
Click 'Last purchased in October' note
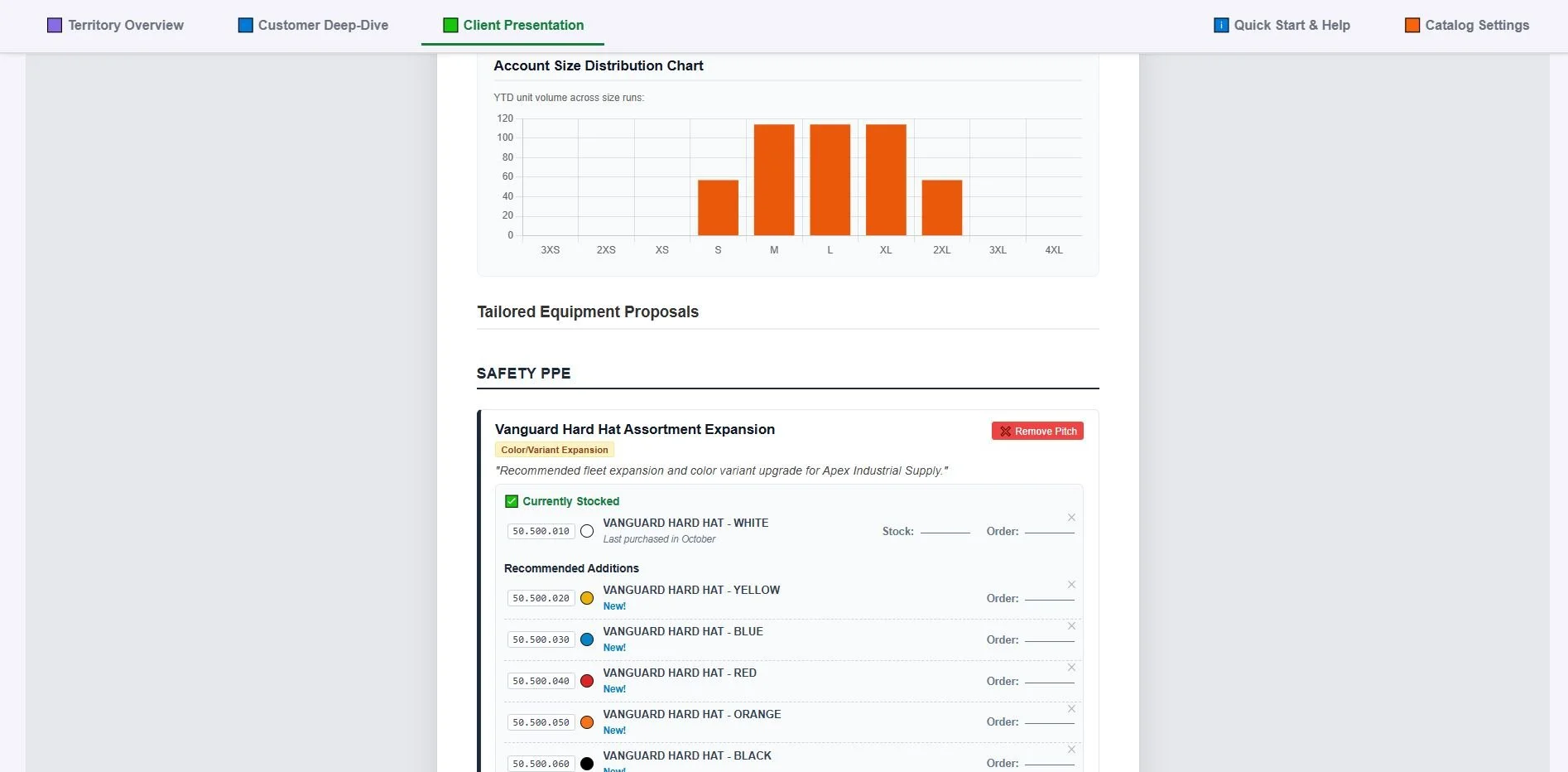point(659,539)
